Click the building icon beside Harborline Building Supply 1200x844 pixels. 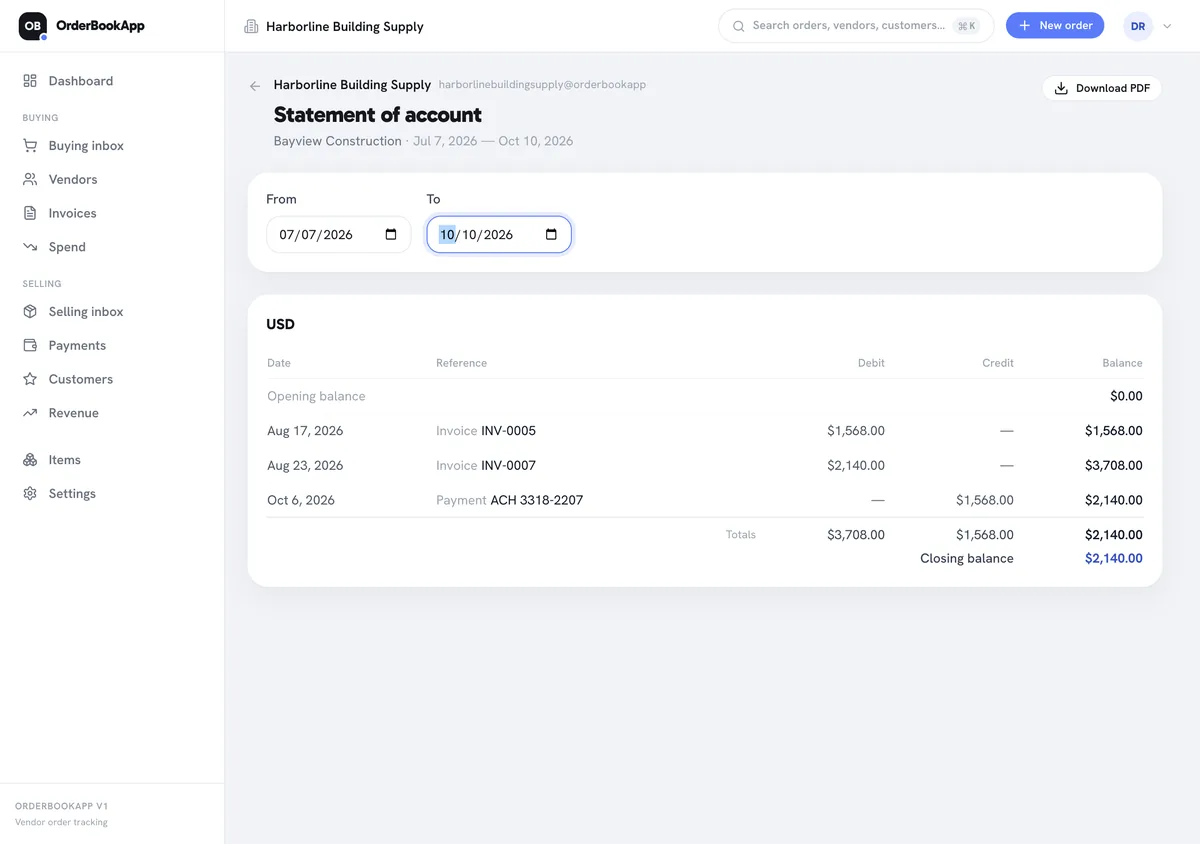pos(251,27)
